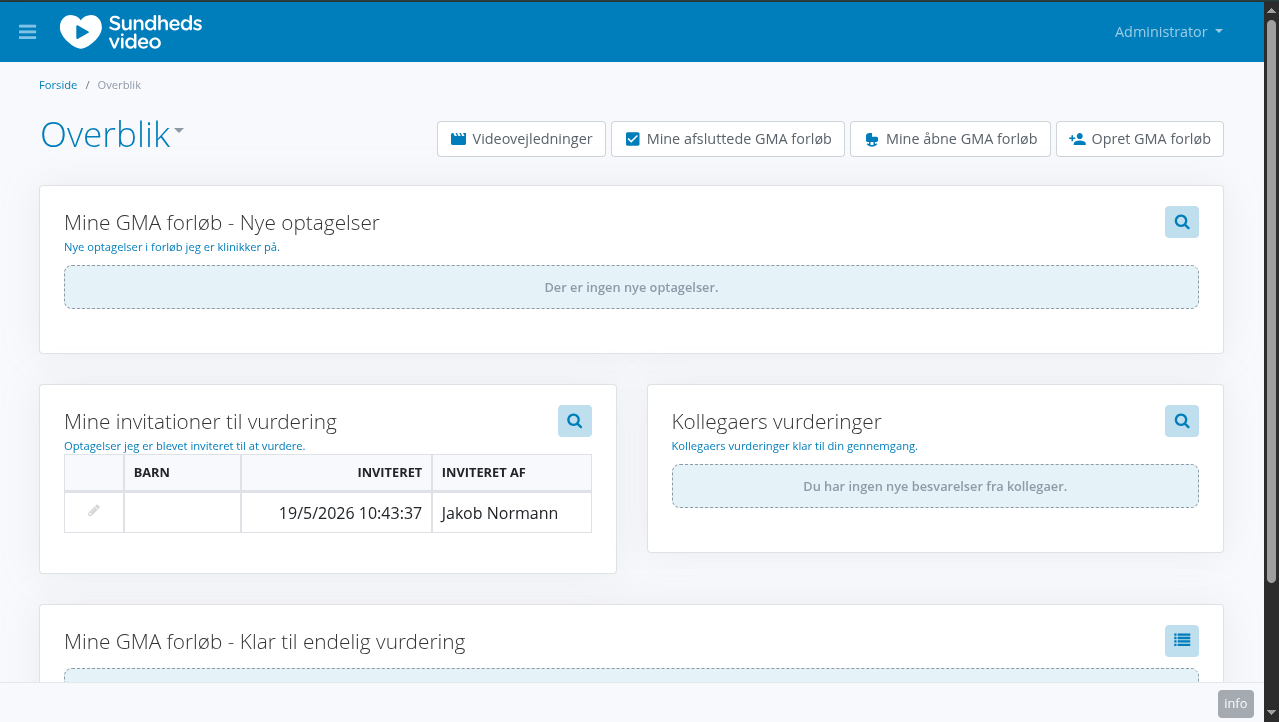Open the hamburger navigation menu

point(27,32)
